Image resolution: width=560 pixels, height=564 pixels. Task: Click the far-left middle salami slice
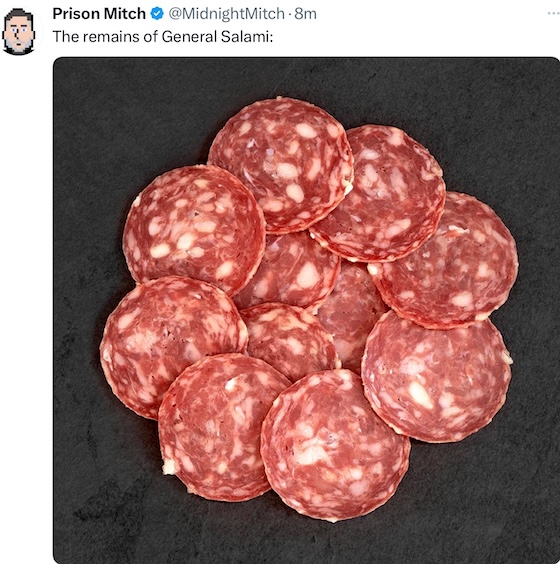coord(173,345)
